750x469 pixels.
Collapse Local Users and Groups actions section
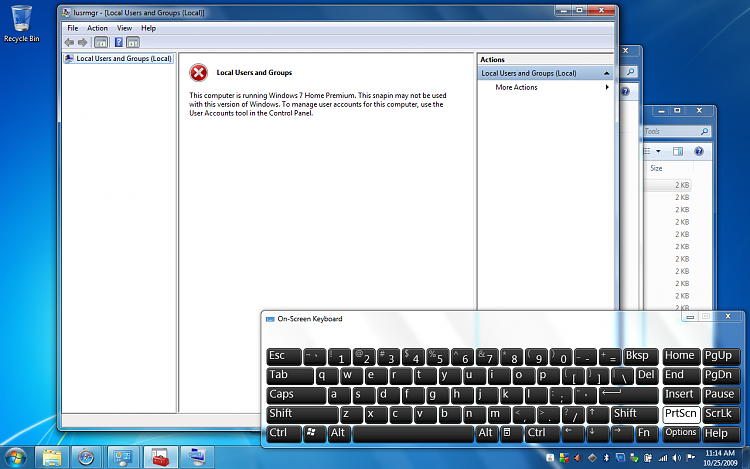pyautogui.click(x=607, y=73)
